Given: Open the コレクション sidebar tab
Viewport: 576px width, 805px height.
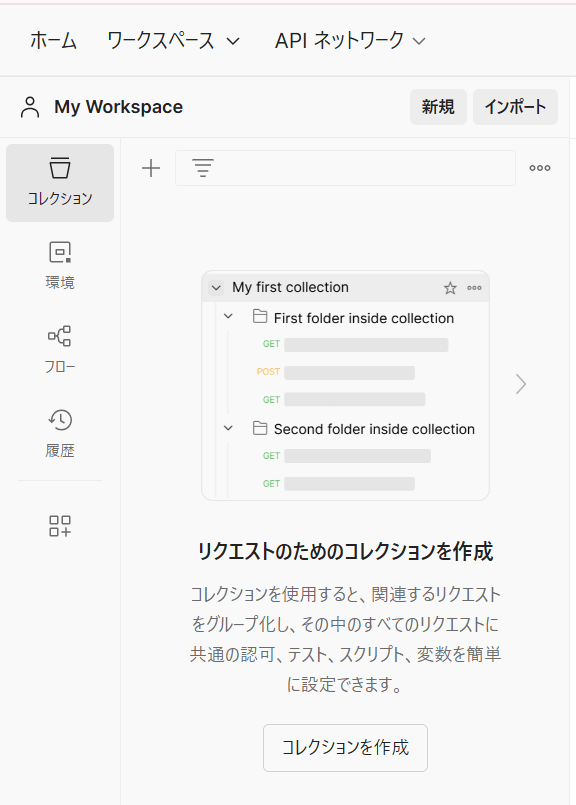Looking at the screenshot, I should (60, 183).
